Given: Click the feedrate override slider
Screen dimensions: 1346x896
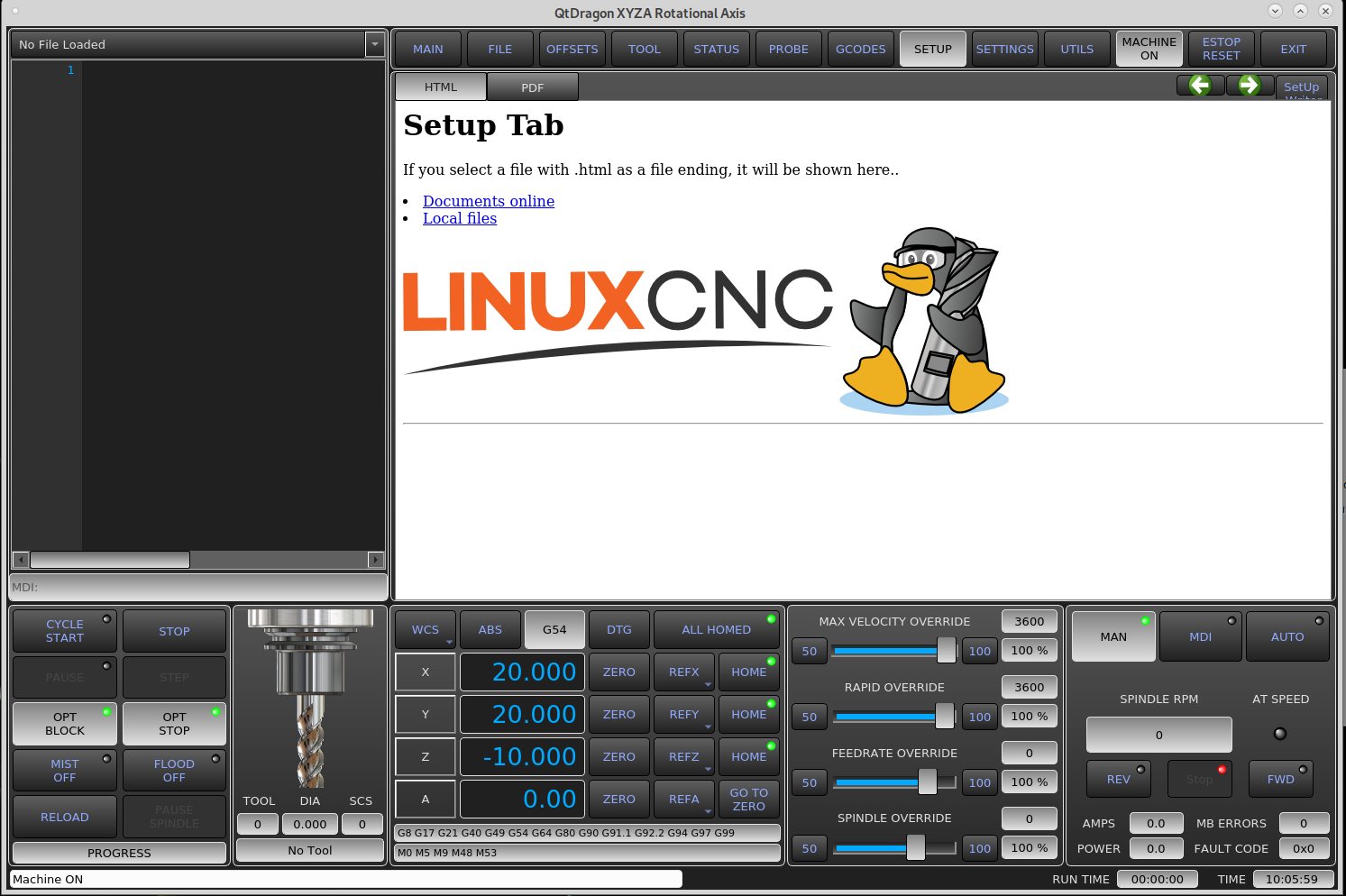Looking at the screenshot, I should point(894,782).
